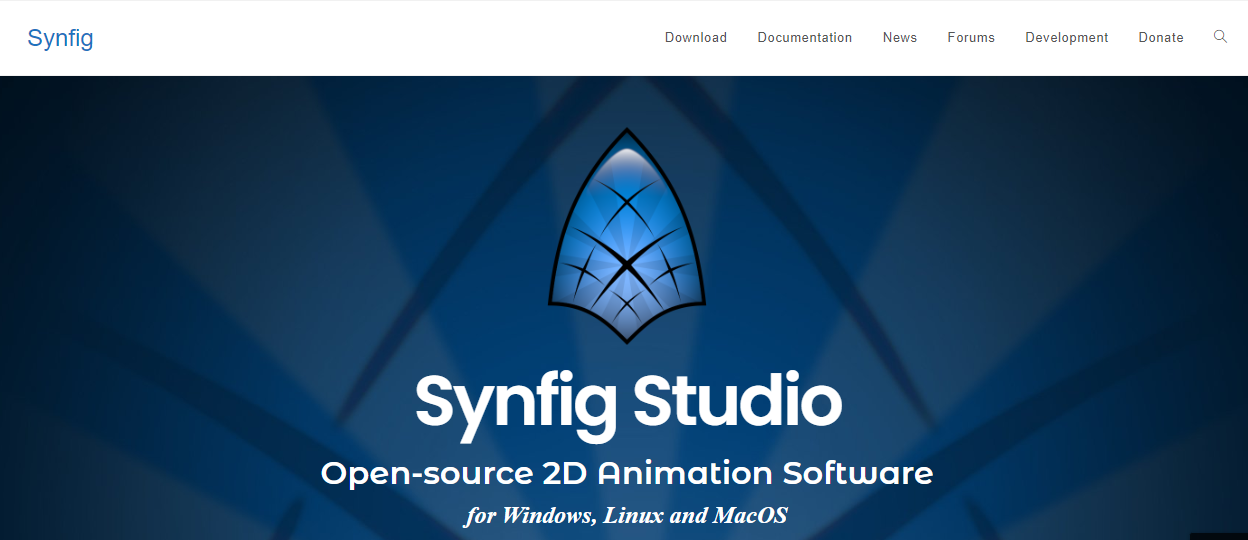Click "for Windows, Linux and MacOS" text

[x=626, y=516]
